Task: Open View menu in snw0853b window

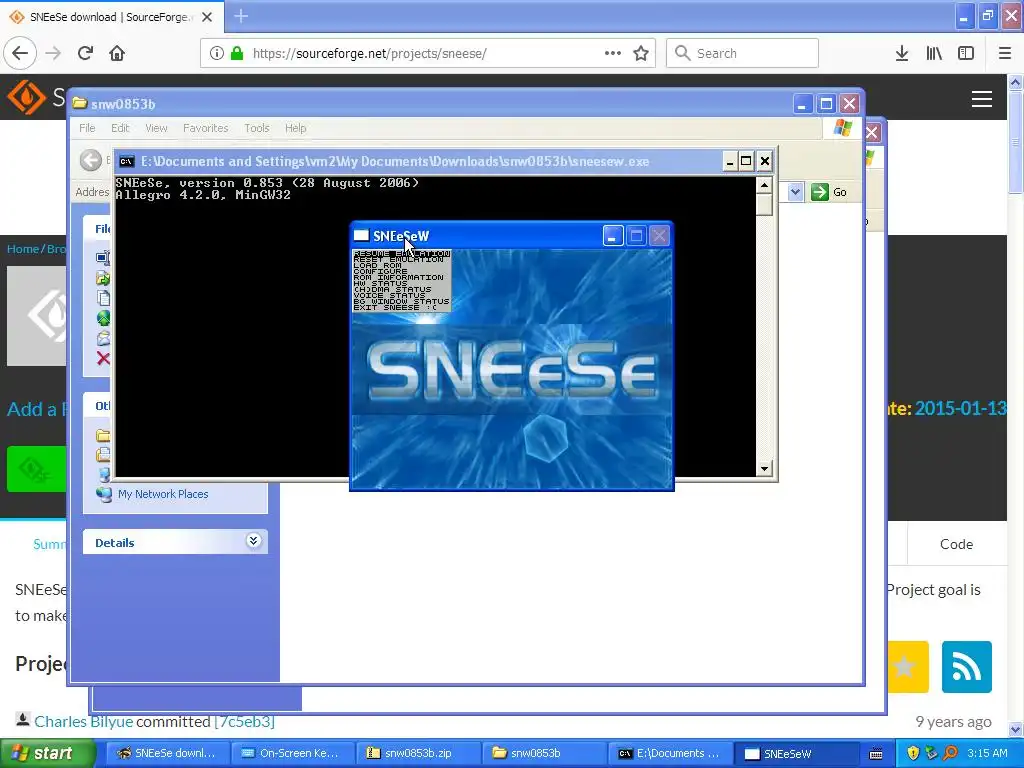Action: (156, 128)
